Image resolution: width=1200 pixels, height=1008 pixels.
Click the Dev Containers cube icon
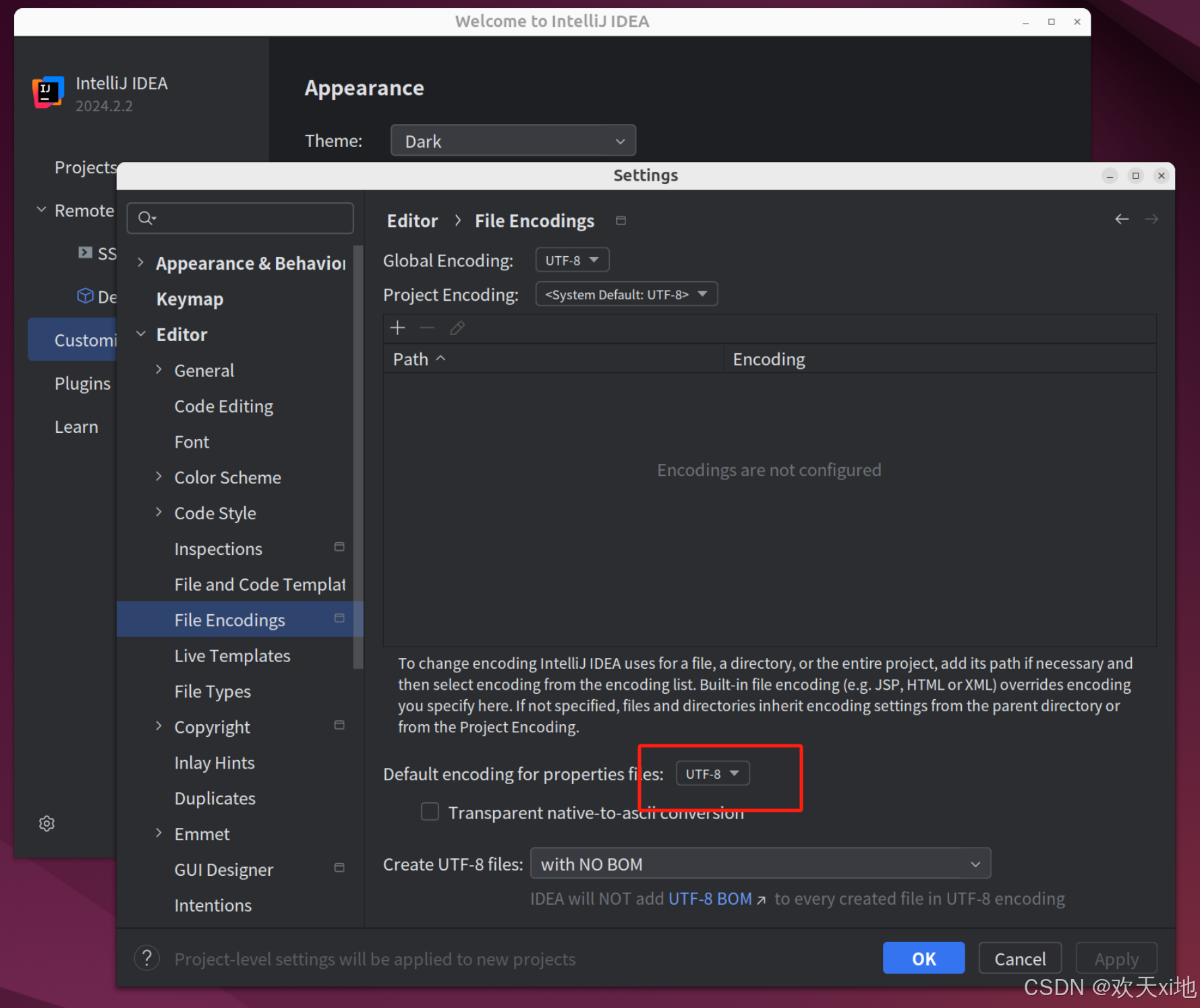click(x=85, y=295)
